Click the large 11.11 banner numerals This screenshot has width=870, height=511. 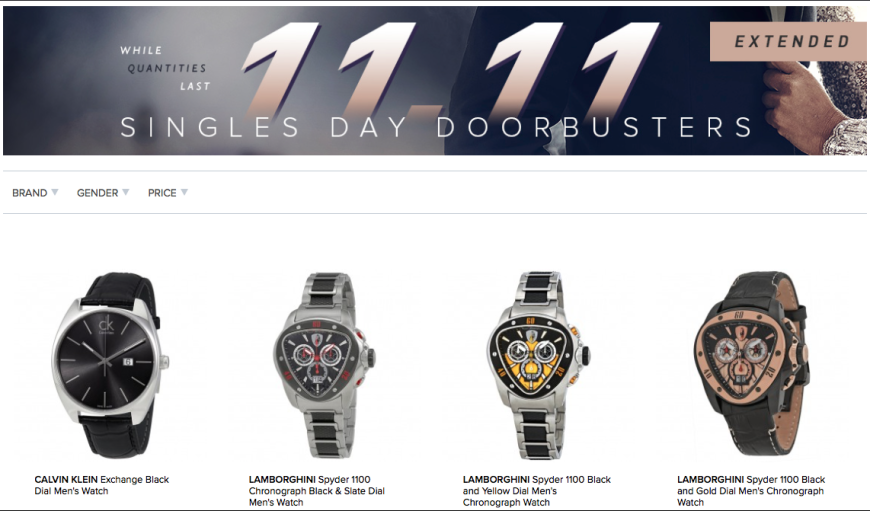449,69
